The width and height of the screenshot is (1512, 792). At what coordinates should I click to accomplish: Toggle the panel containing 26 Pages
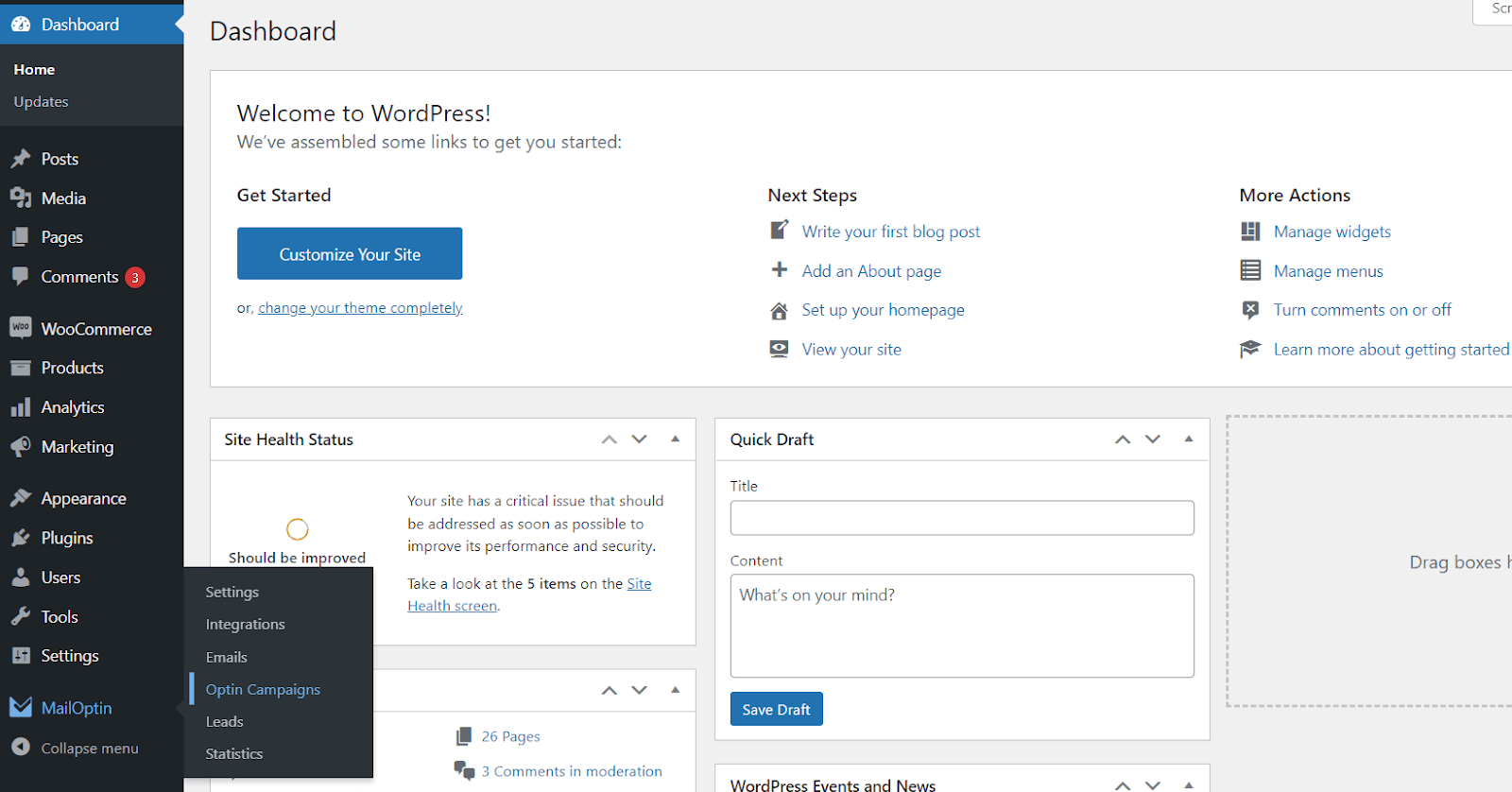click(x=676, y=691)
